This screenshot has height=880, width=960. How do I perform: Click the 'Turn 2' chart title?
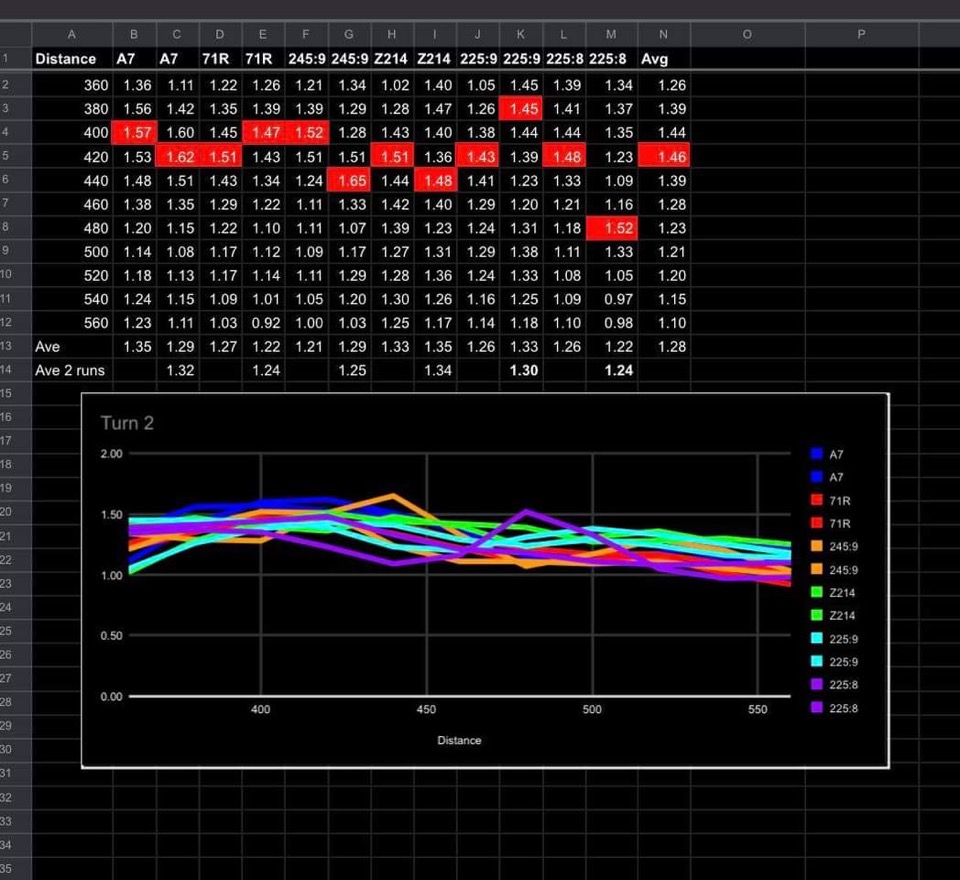pyautogui.click(x=127, y=423)
